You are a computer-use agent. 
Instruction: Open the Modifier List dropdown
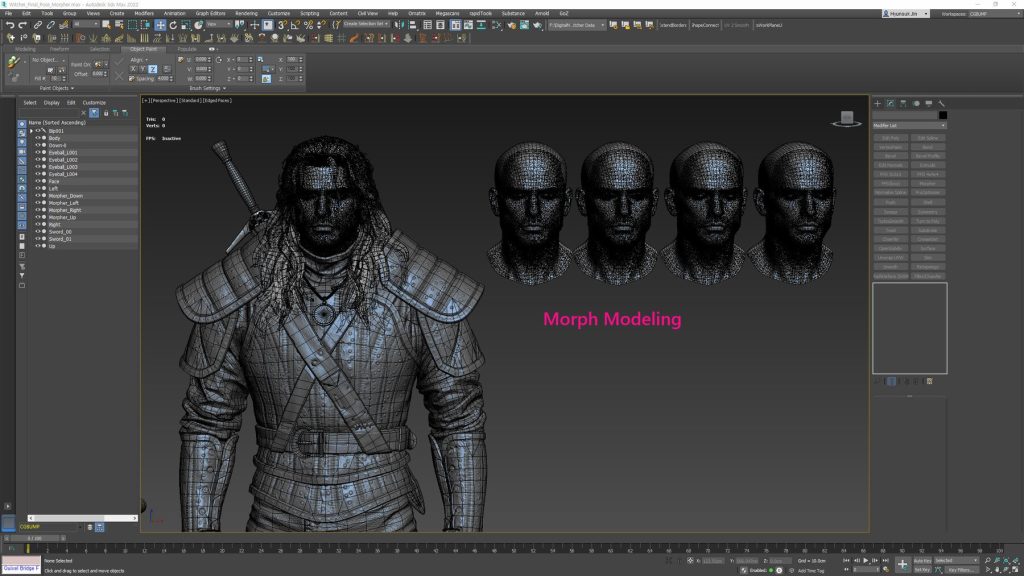pos(909,125)
